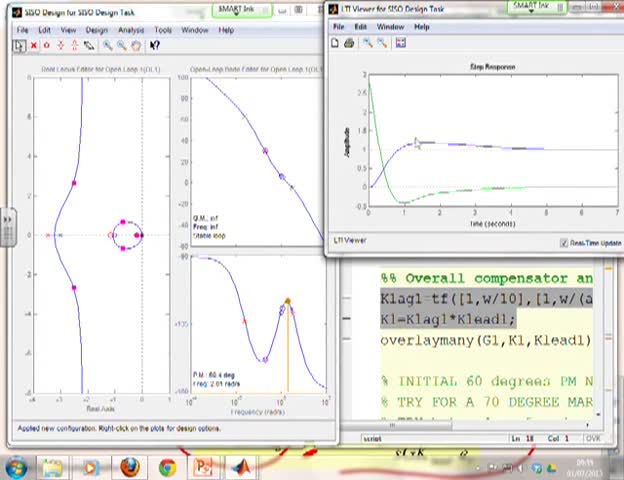Screen dimensions: 624x480
Task: Expand the side panel tab with double arrows
Action: tap(8, 227)
